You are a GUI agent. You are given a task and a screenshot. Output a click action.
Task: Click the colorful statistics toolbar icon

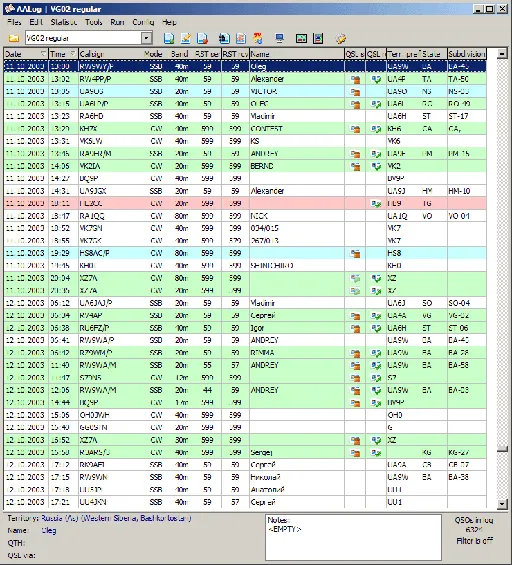(258, 38)
